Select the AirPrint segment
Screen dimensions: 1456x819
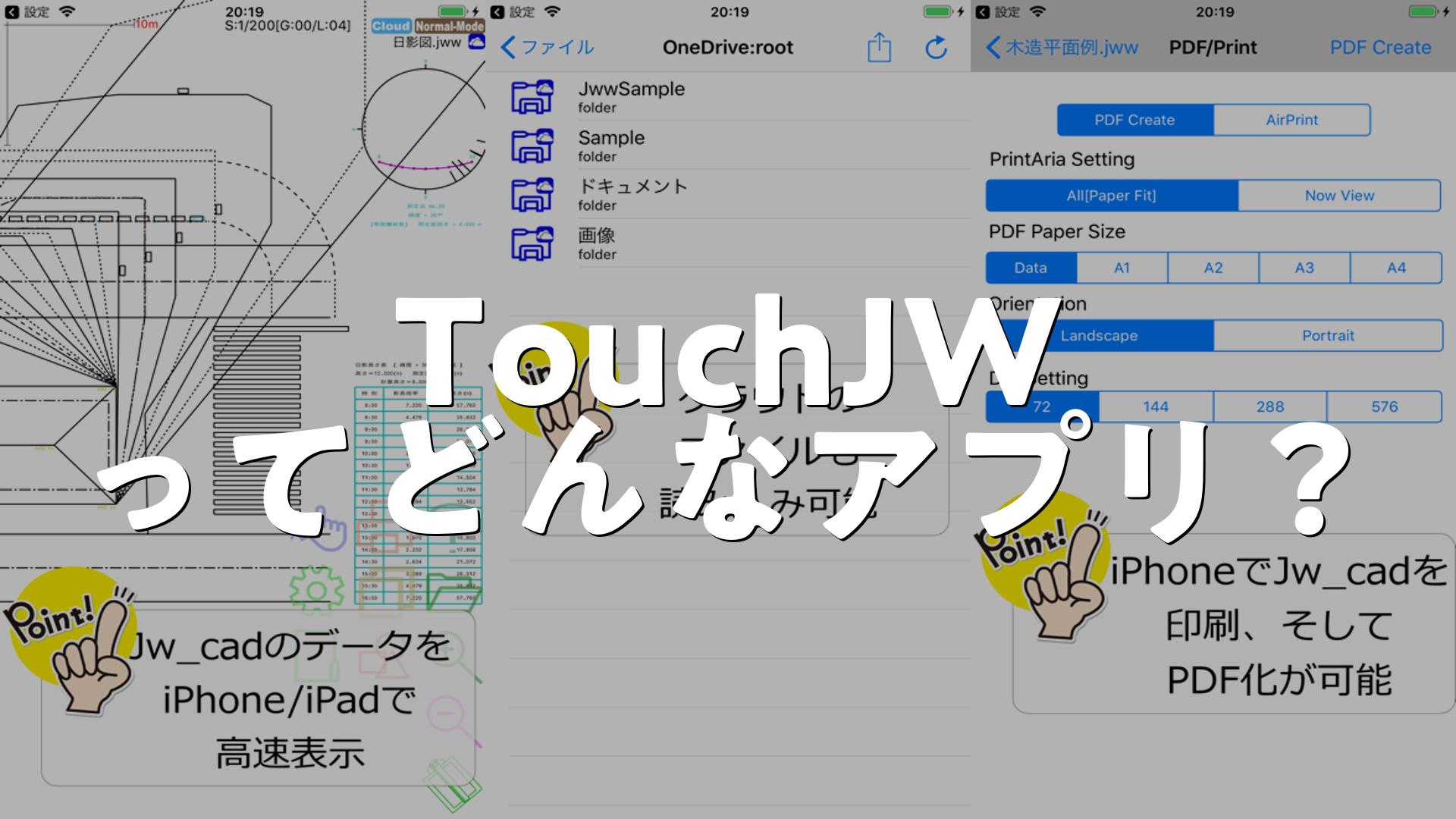coord(1291,120)
